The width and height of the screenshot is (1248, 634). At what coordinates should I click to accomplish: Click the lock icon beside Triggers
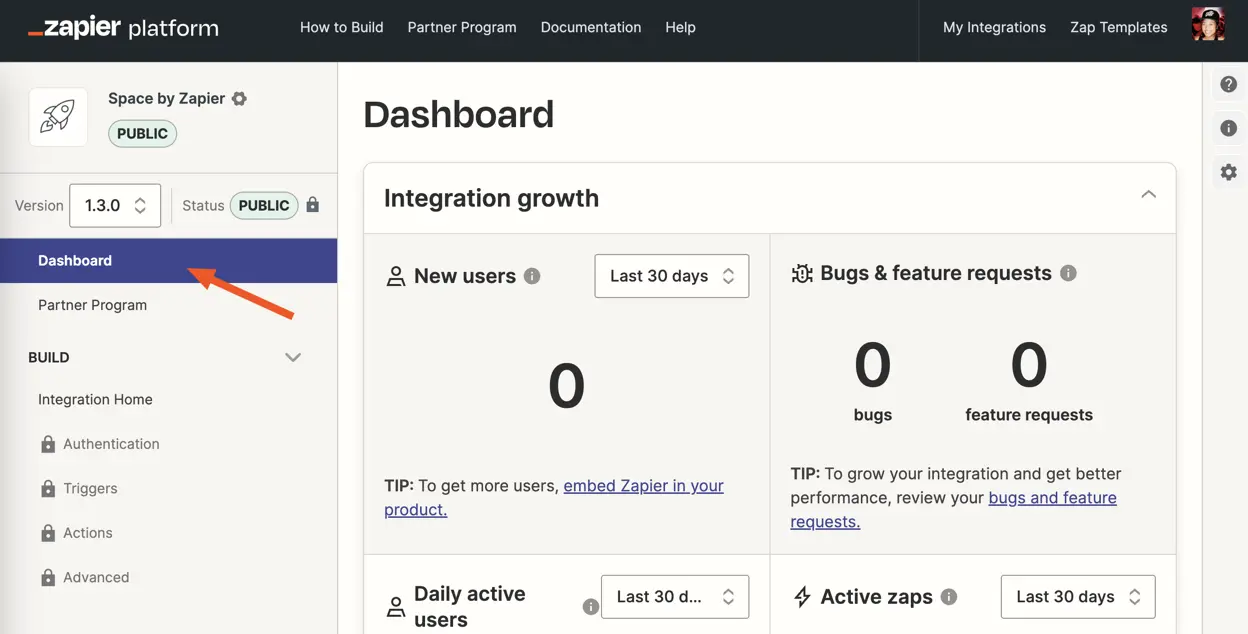[47, 488]
